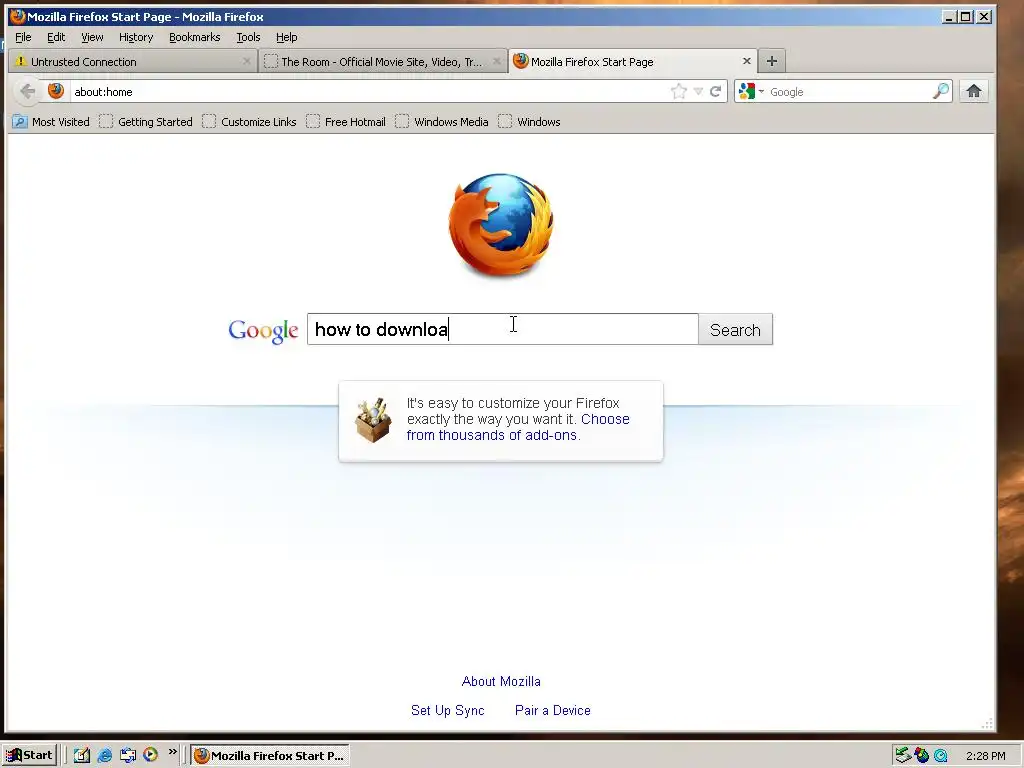Open the View menu
This screenshot has width=1024, height=768.
tap(92, 37)
